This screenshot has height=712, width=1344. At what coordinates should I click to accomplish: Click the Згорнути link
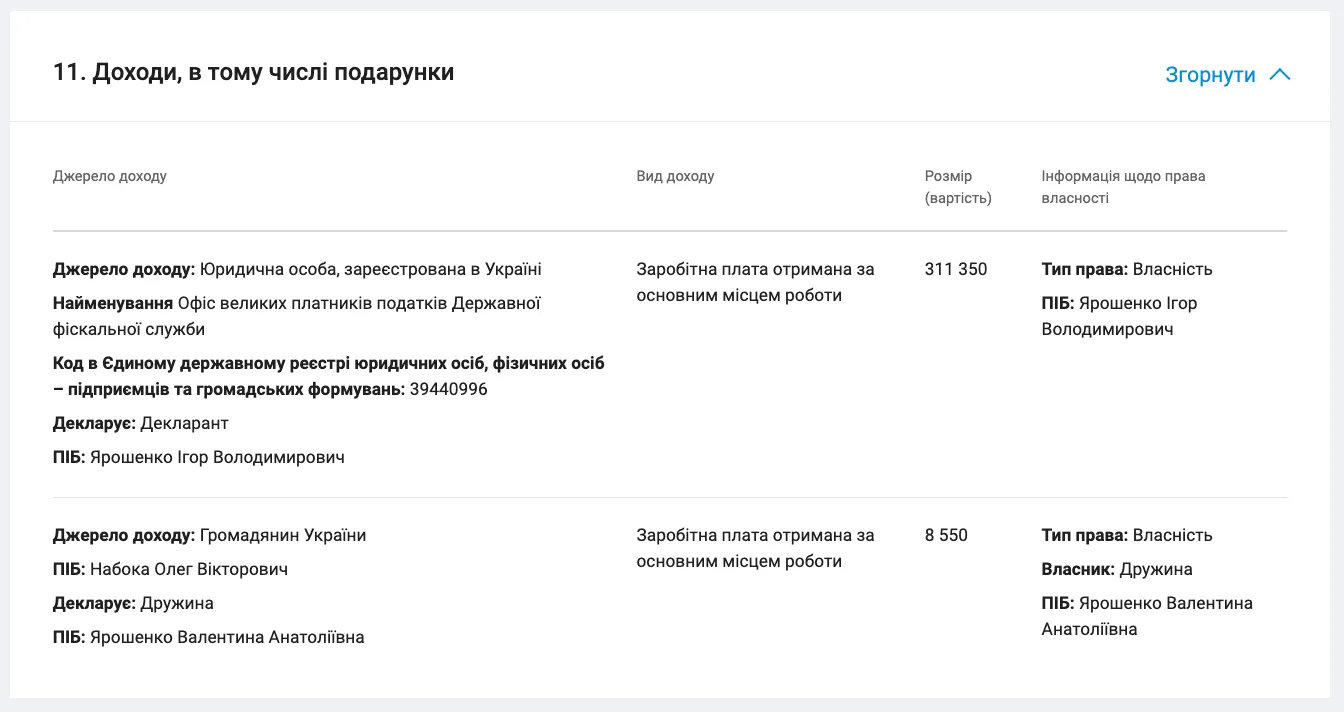pyautogui.click(x=1210, y=75)
